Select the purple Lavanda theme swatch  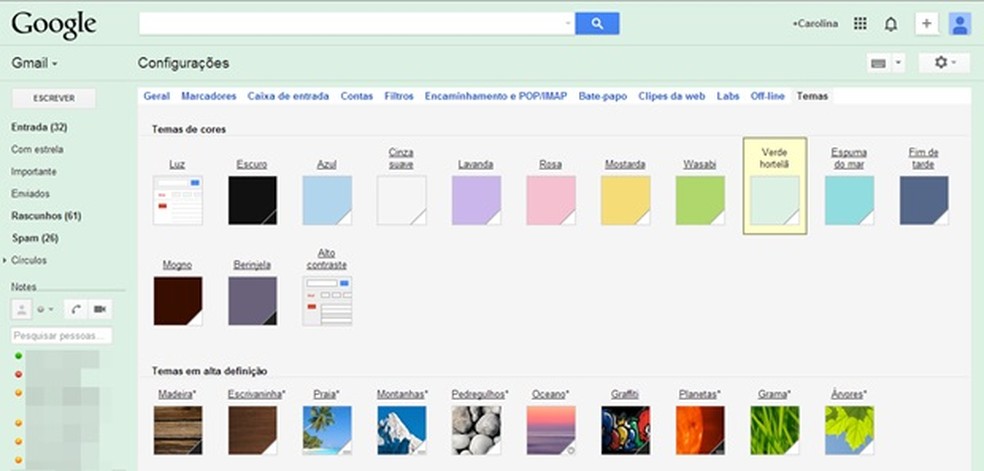pyautogui.click(x=476, y=200)
